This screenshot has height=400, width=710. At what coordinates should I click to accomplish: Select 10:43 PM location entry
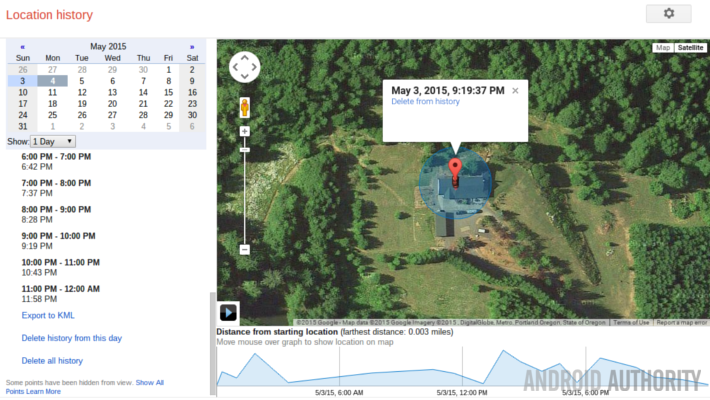(39, 272)
